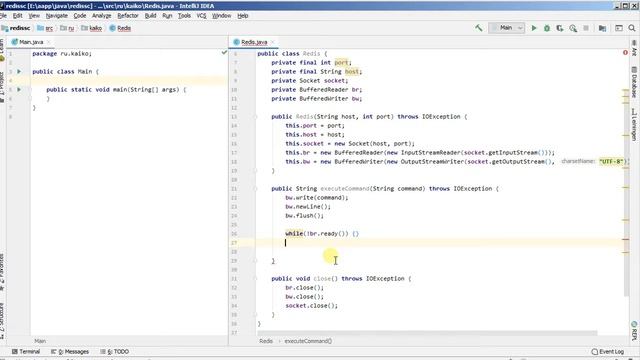
Task: Click socket.close(); line in close method
Action: [311, 305]
